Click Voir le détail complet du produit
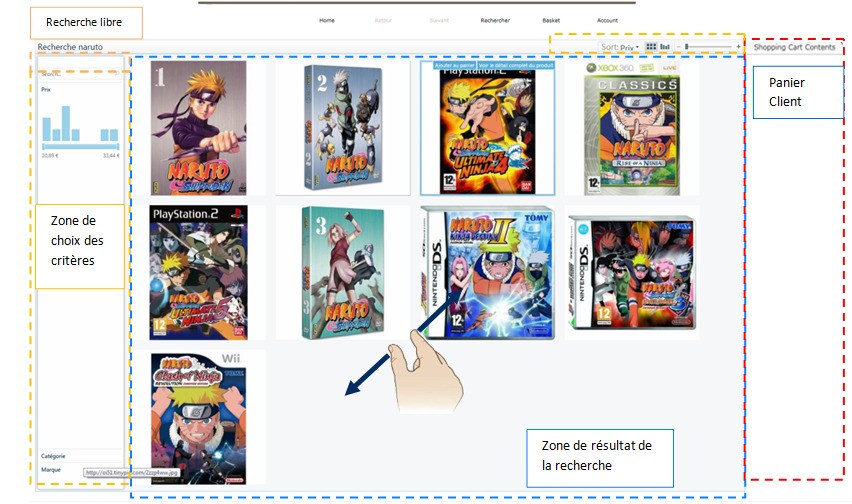Screen dimensions: 852x504 [x=516, y=65]
